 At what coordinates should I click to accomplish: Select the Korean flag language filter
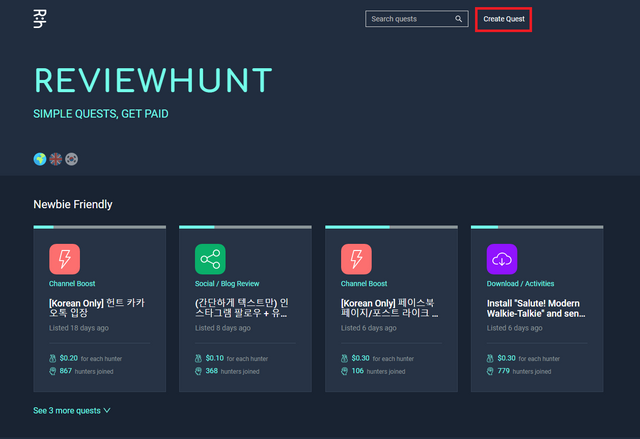click(x=71, y=159)
